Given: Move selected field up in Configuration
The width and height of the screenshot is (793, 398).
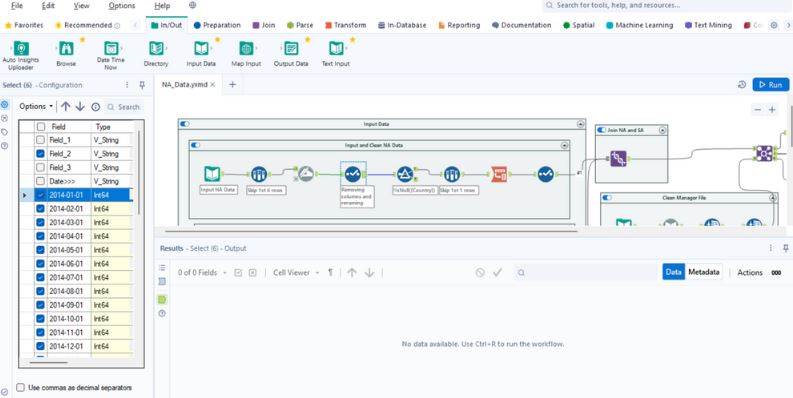Looking at the screenshot, I should point(66,107).
